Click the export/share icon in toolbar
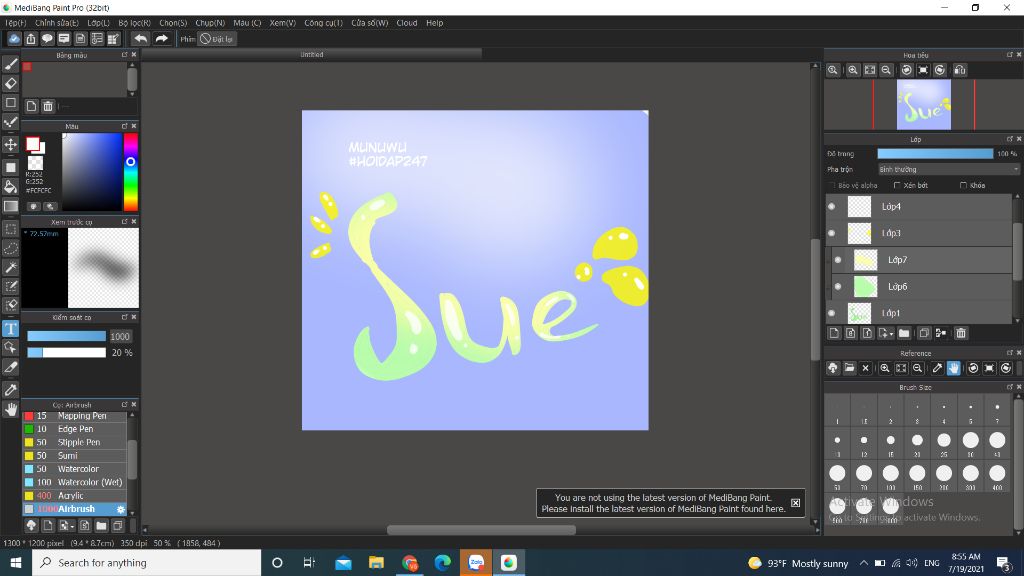Image resolution: width=1024 pixels, height=576 pixels. [31, 39]
